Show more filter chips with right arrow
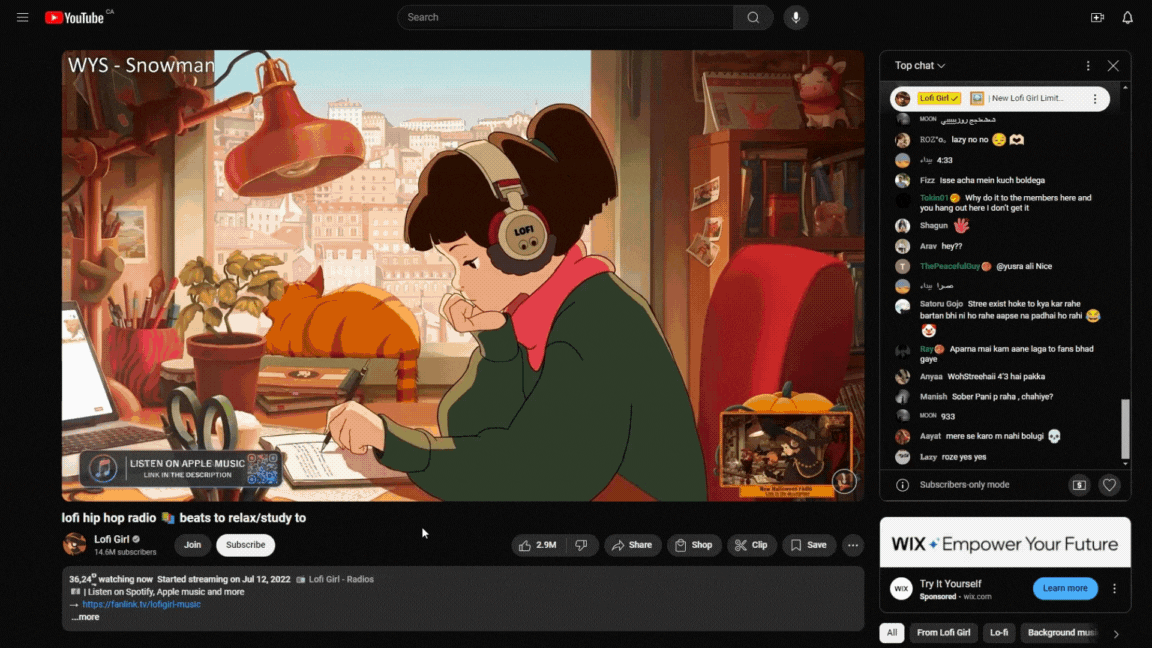 click(1116, 633)
